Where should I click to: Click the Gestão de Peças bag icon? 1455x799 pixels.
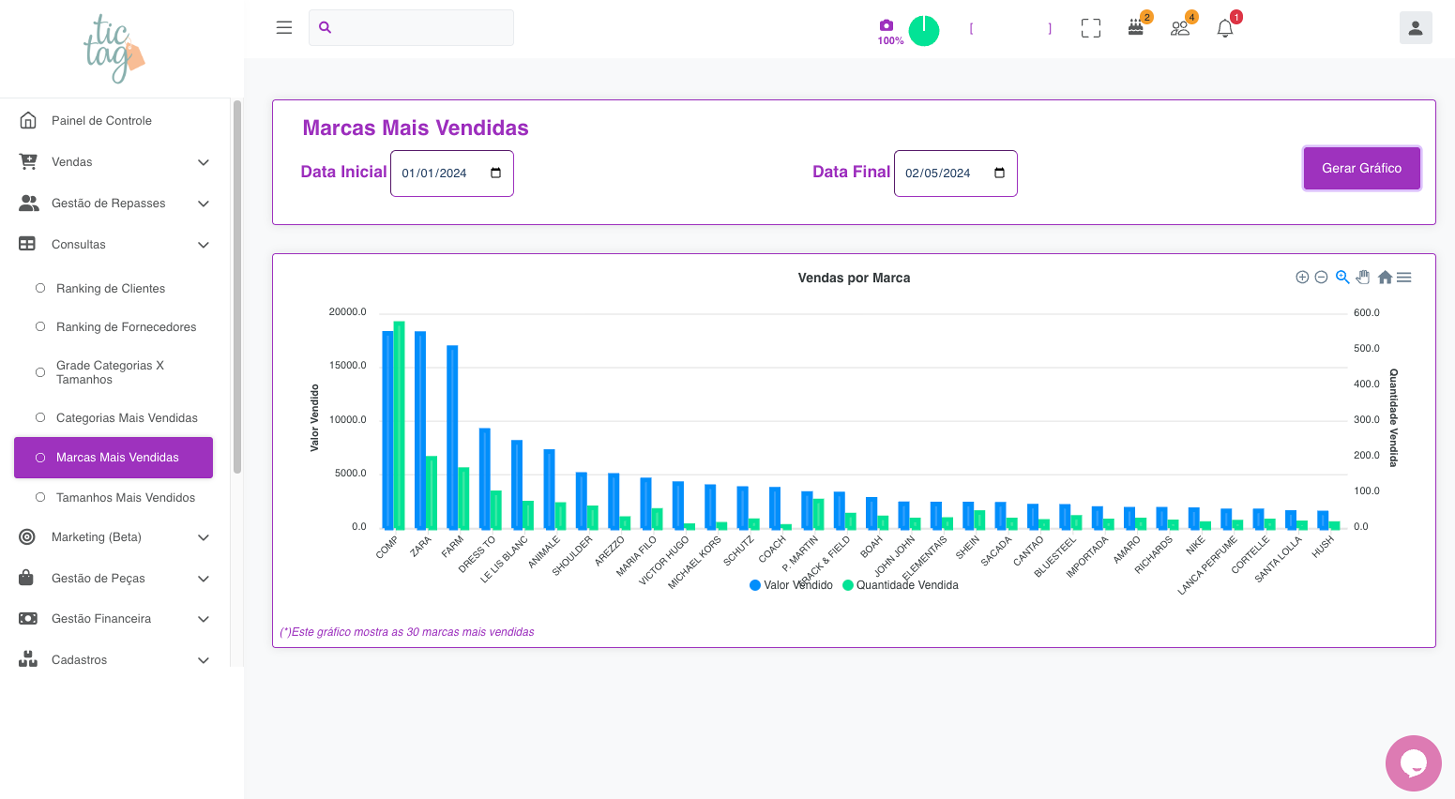tap(28, 578)
